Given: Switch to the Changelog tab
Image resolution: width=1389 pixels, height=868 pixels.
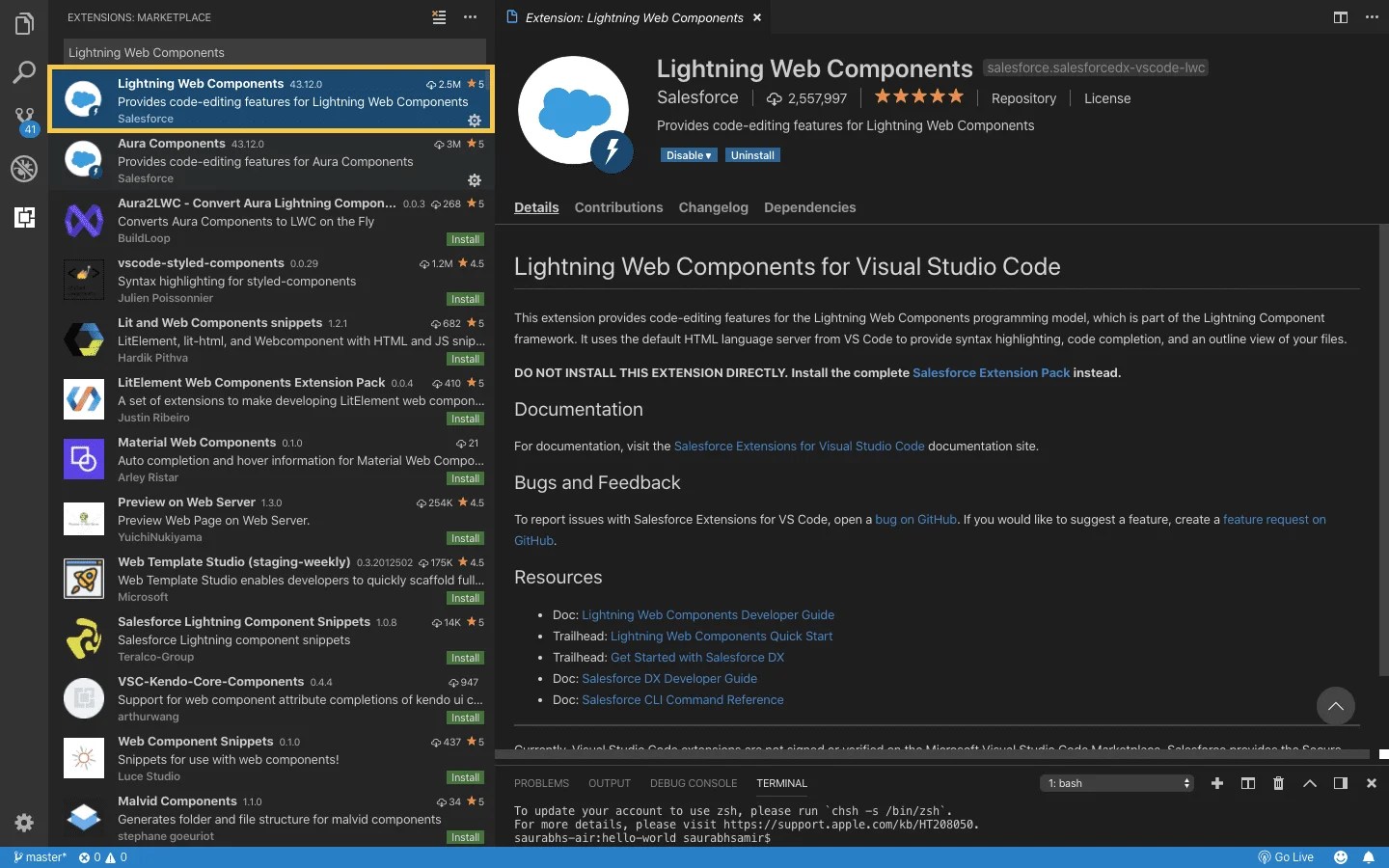Looking at the screenshot, I should [x=713, y=207].
